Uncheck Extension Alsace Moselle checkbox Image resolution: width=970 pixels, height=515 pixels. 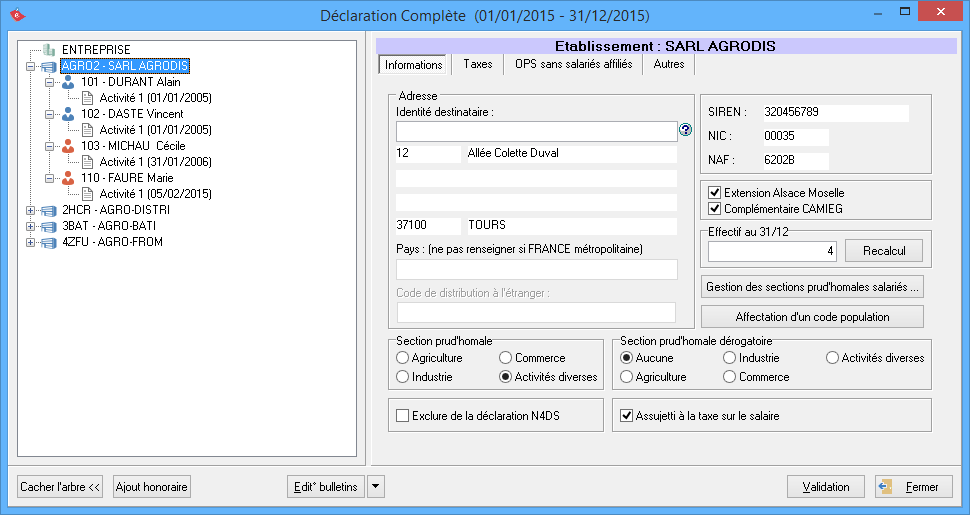[714, 193]
